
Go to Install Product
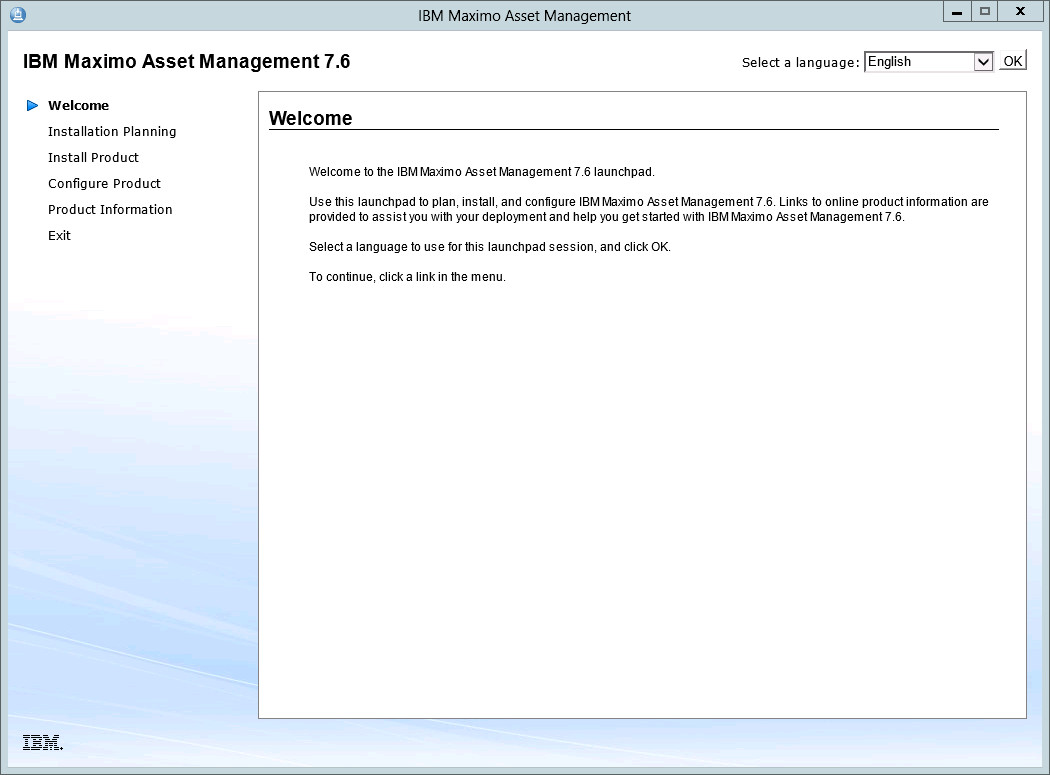93,157
